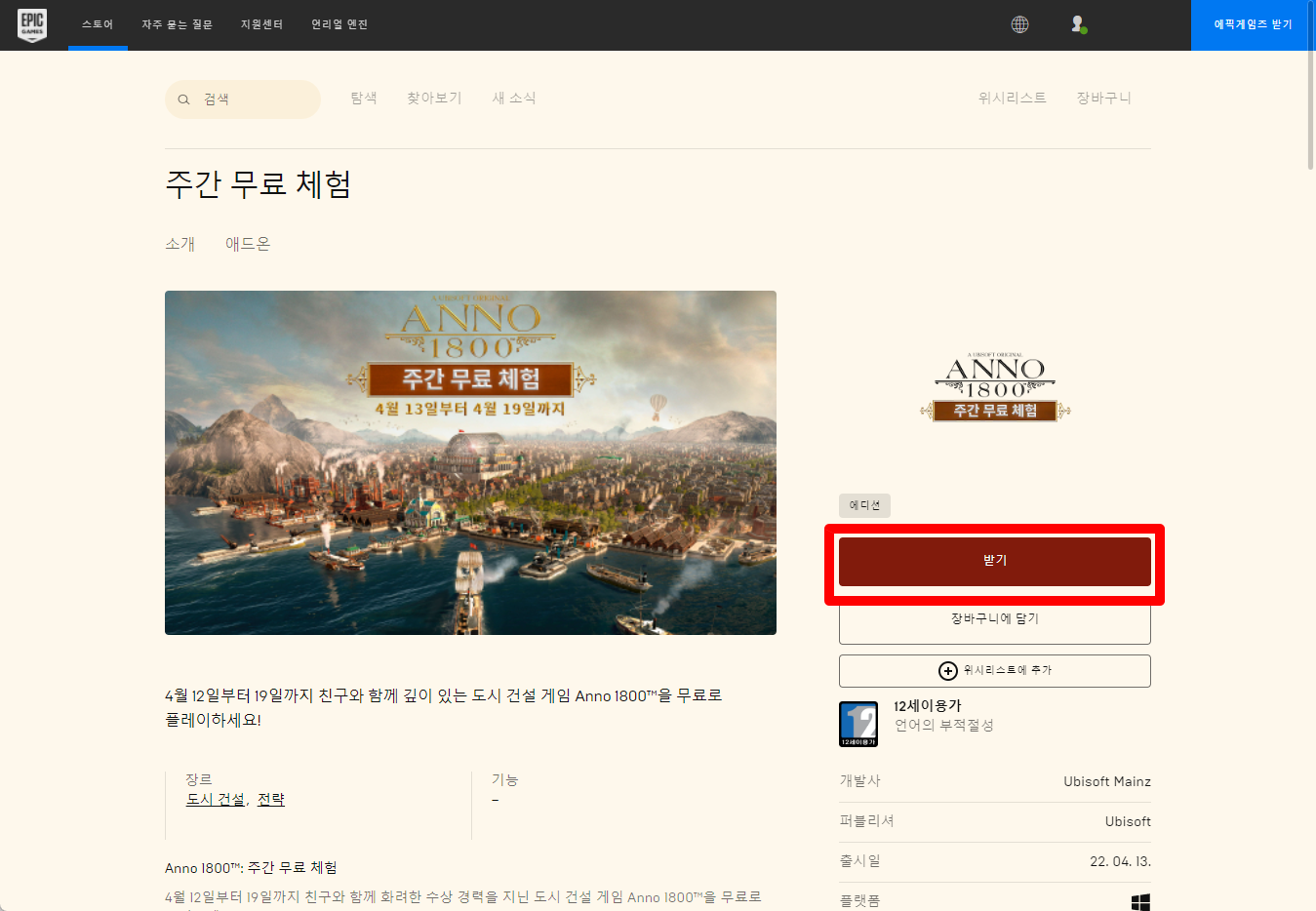Open the user account profile icon
This screenshot has width=1316, height=911.
pos(1078,24)
